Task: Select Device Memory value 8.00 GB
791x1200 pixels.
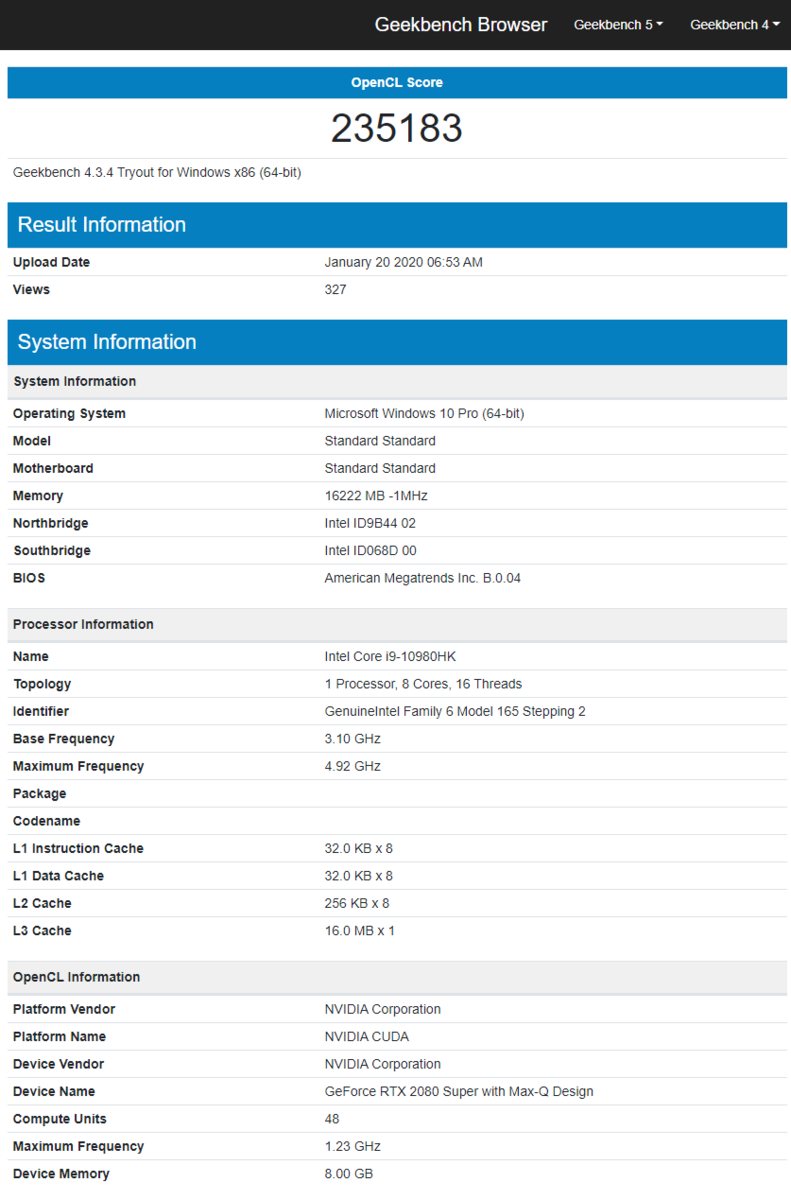Action: pyautogui.click(x=349, y=1174)
